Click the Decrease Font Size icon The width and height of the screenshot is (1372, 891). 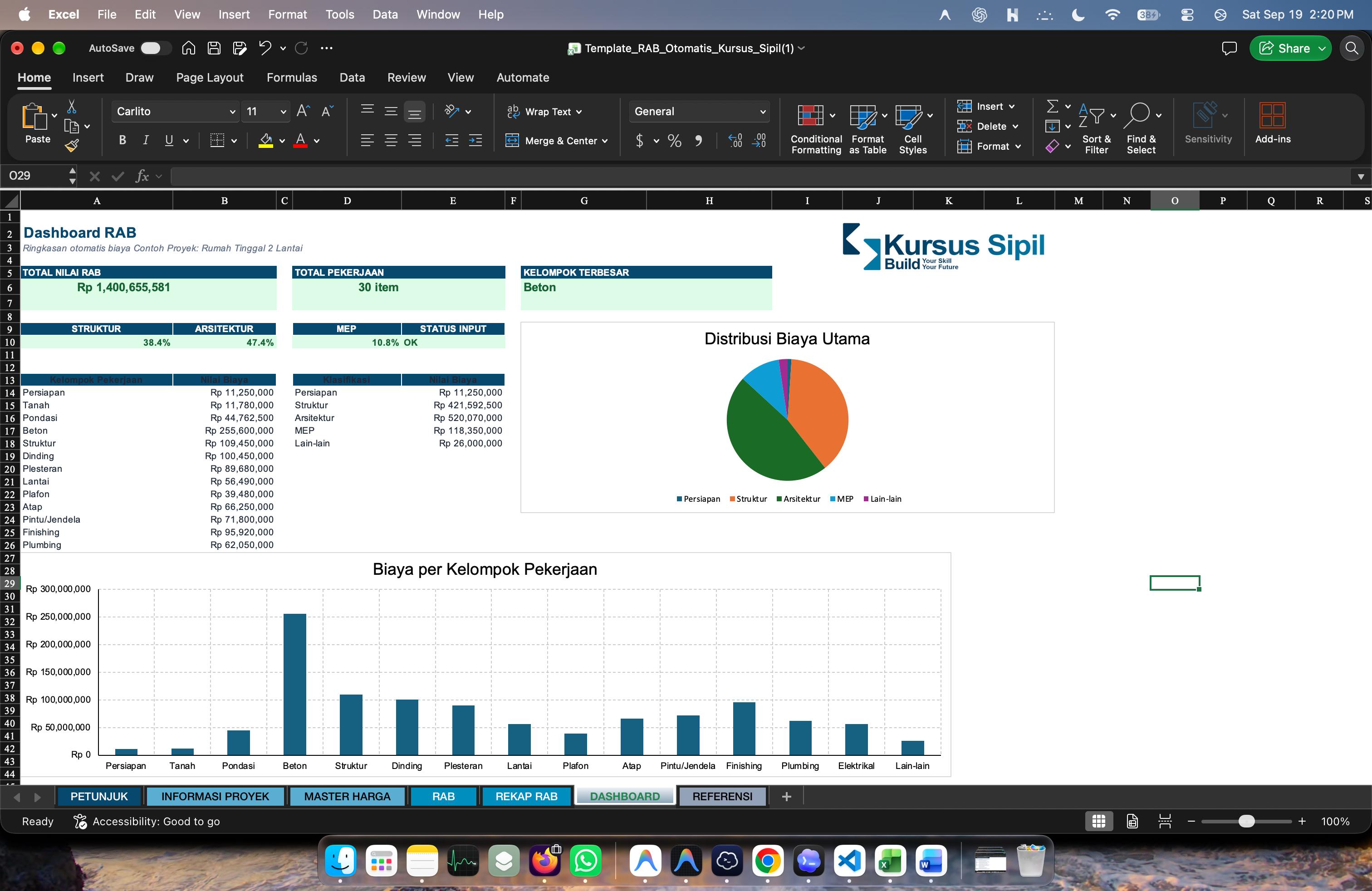(328, 111)
